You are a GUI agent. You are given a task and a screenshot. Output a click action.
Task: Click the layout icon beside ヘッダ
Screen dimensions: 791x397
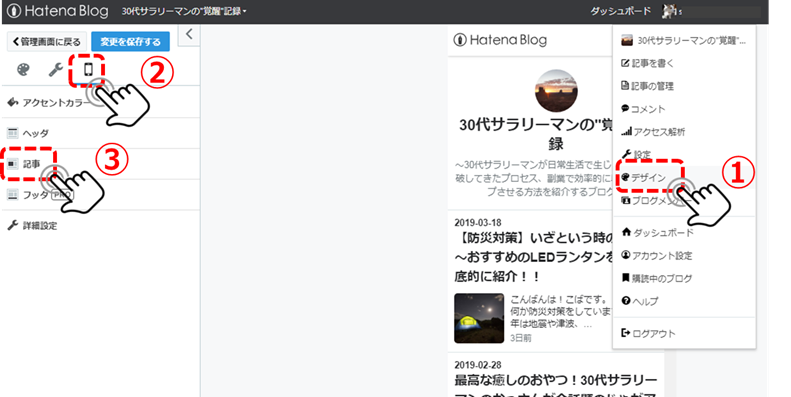(x=13, y=133)
